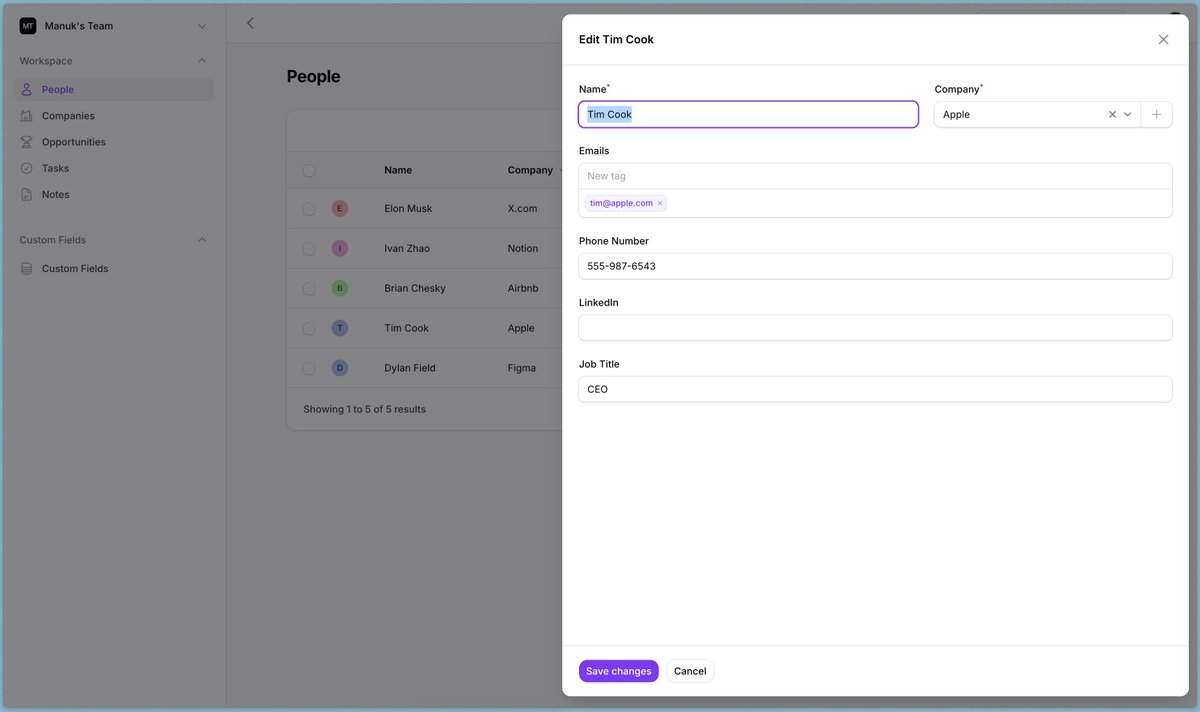
Task: Click Elon Musk's avatar icon
Action: point(340,209)
